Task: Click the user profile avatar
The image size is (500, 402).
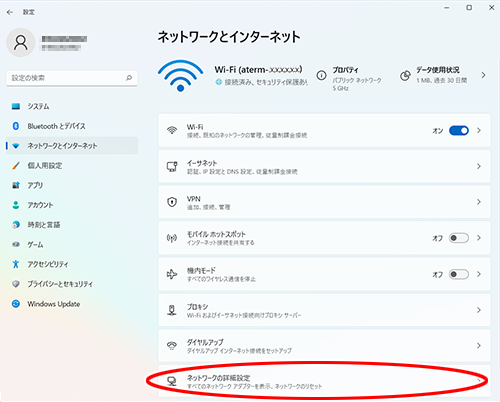Action: tap(21, 43)
